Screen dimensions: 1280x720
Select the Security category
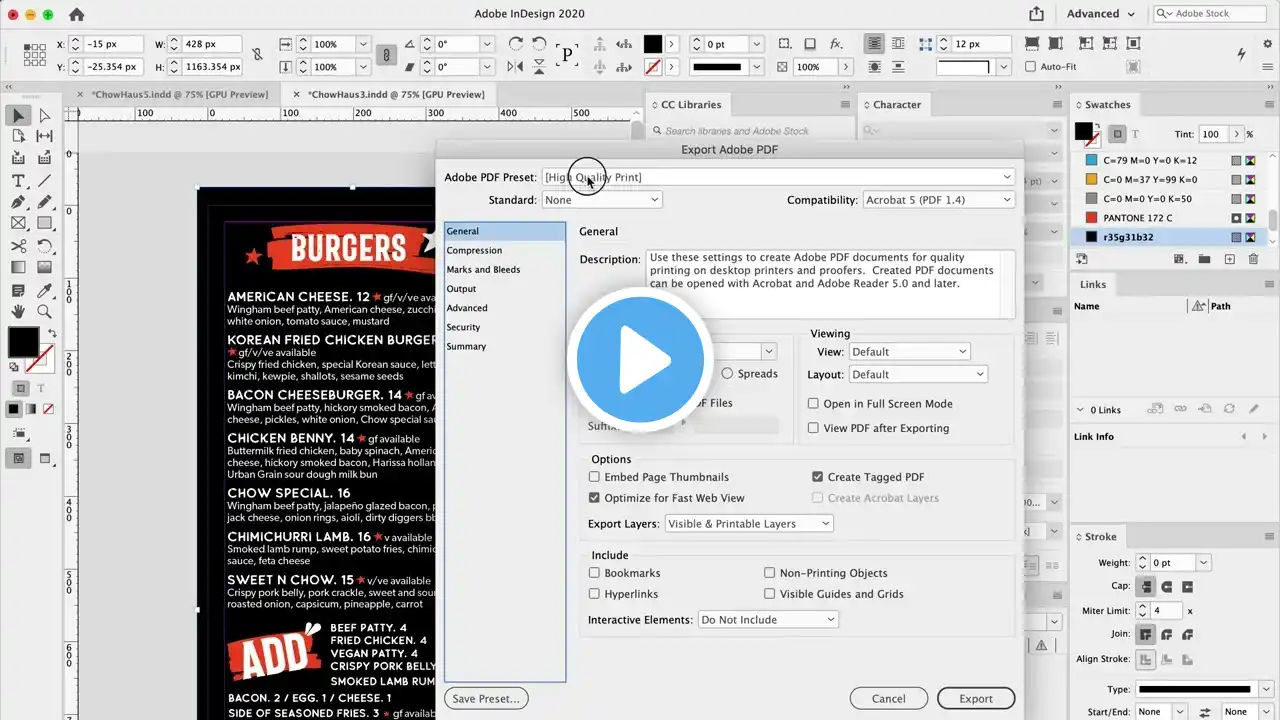463,327
